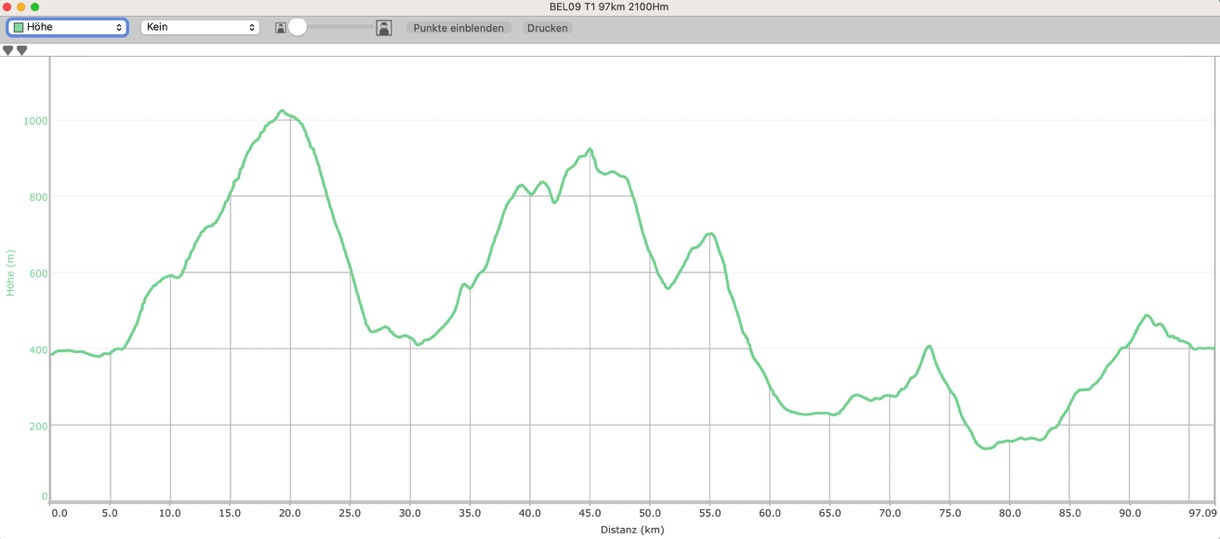Click the 25.0 distance axis label
Image resolution: width=1220 pixels, height=539 pixels.
350,513
